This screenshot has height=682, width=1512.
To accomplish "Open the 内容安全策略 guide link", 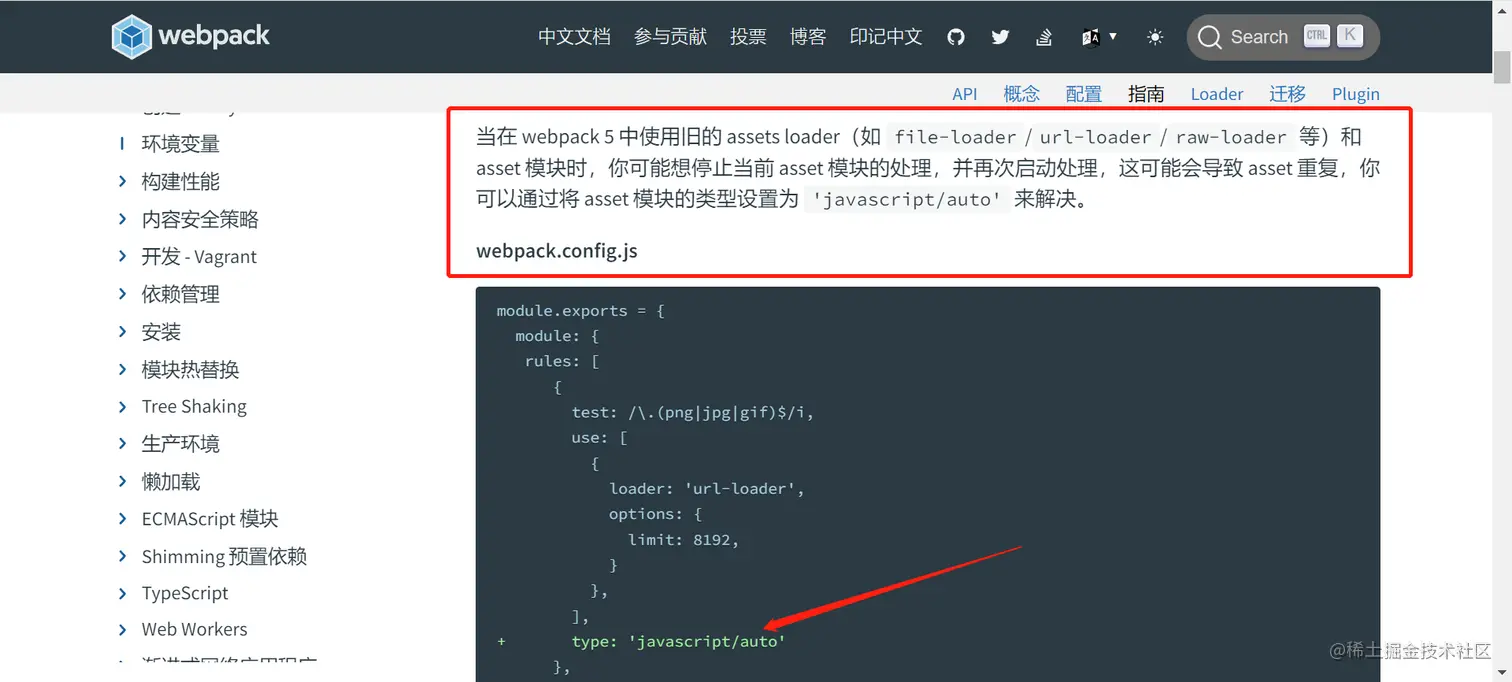I will 200,219.
